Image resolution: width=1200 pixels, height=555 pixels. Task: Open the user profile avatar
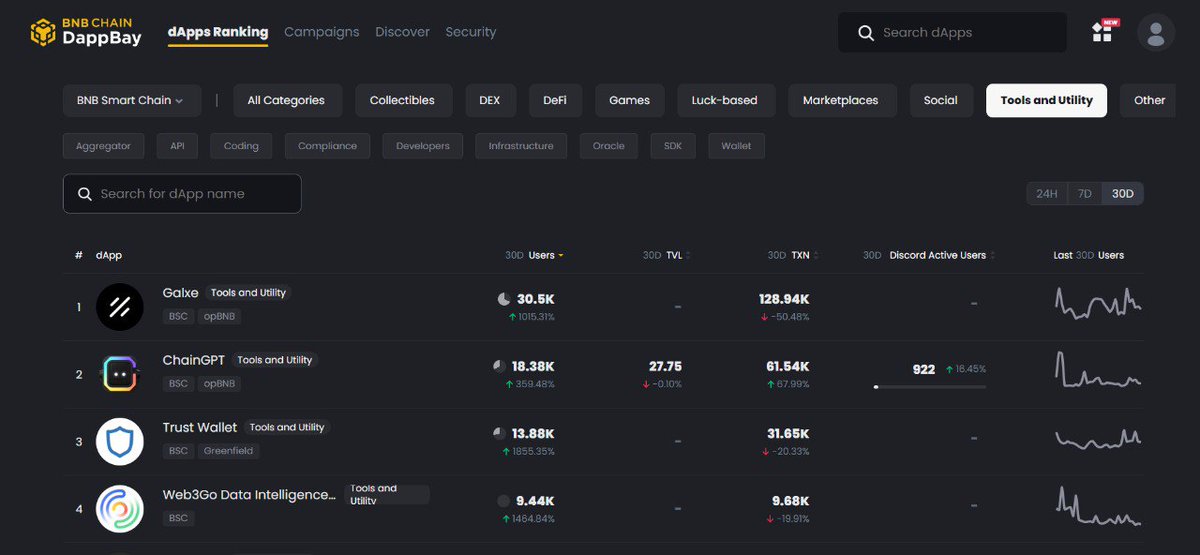(1156, 33)
